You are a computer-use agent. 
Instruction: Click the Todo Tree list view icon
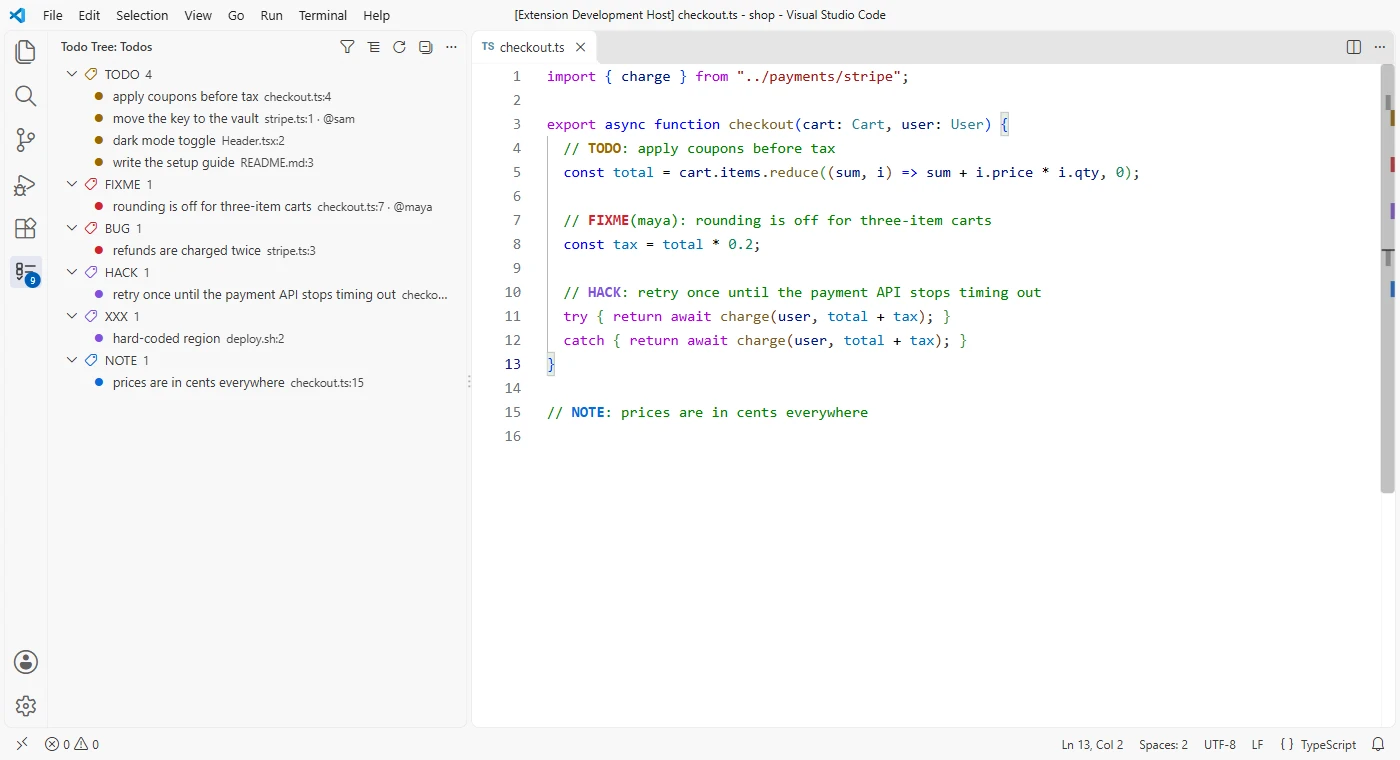[x=373, y=47]
